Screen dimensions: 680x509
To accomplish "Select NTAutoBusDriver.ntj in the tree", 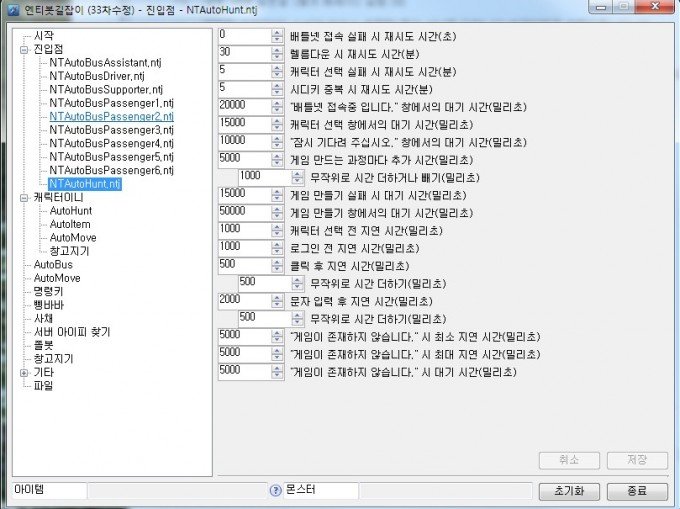I will [x=97, y=76].
